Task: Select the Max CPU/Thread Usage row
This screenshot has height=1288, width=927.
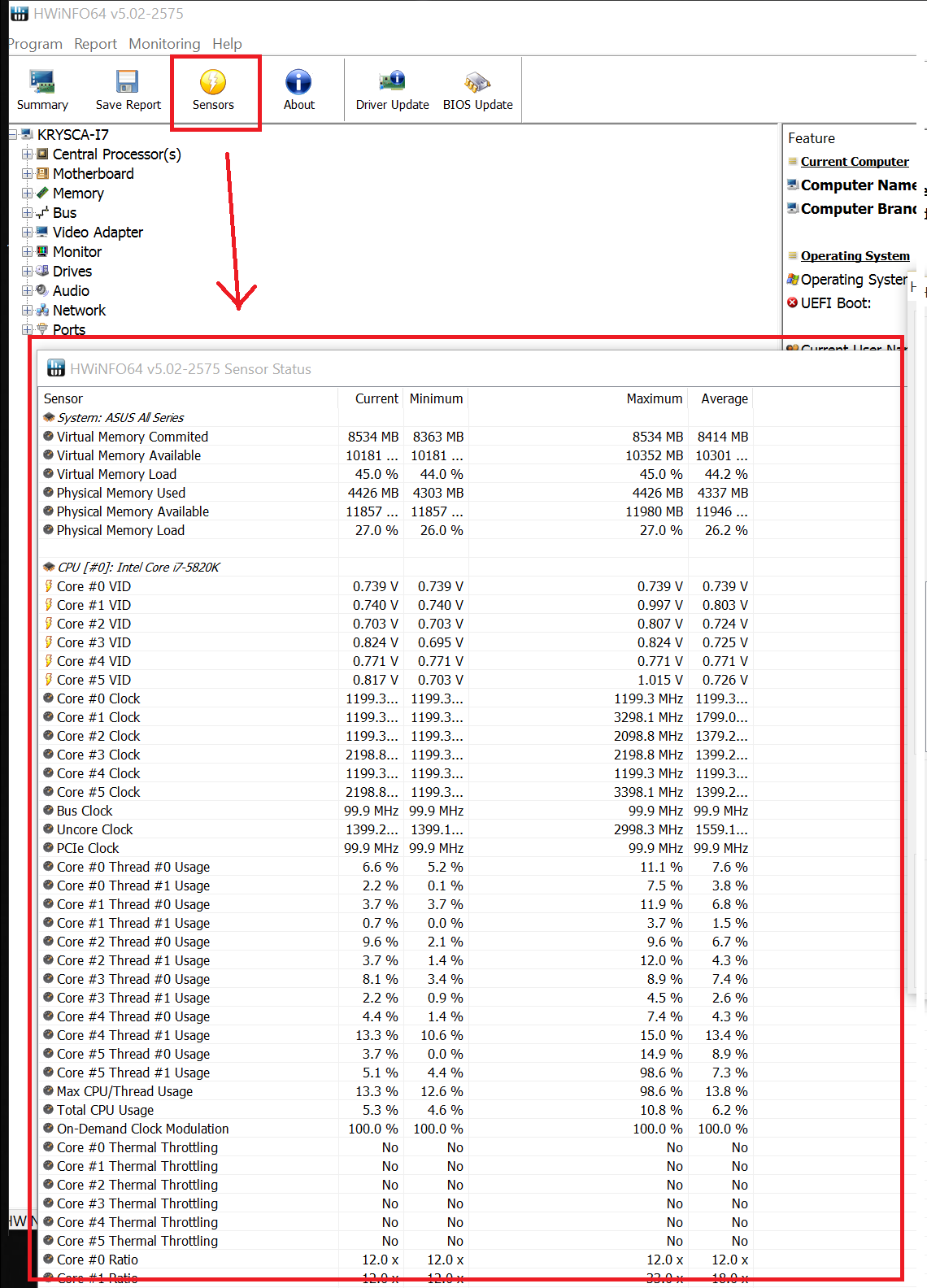Action: point(396,1091)
